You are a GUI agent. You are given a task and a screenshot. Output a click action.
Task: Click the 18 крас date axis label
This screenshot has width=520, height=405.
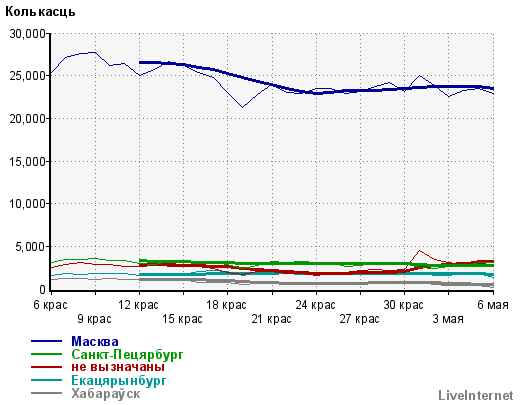click(226, 305)
